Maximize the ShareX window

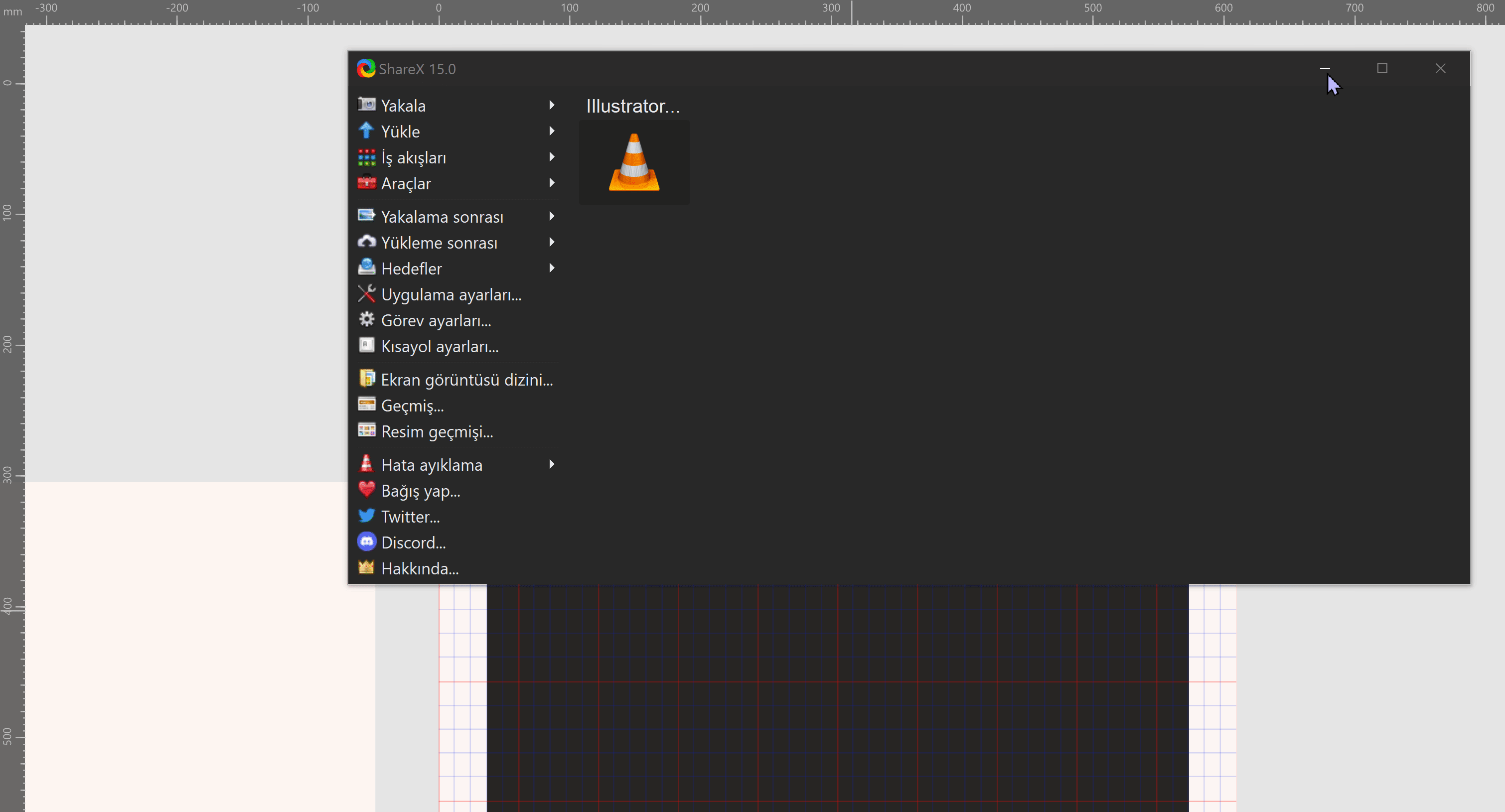point(1382,68)
